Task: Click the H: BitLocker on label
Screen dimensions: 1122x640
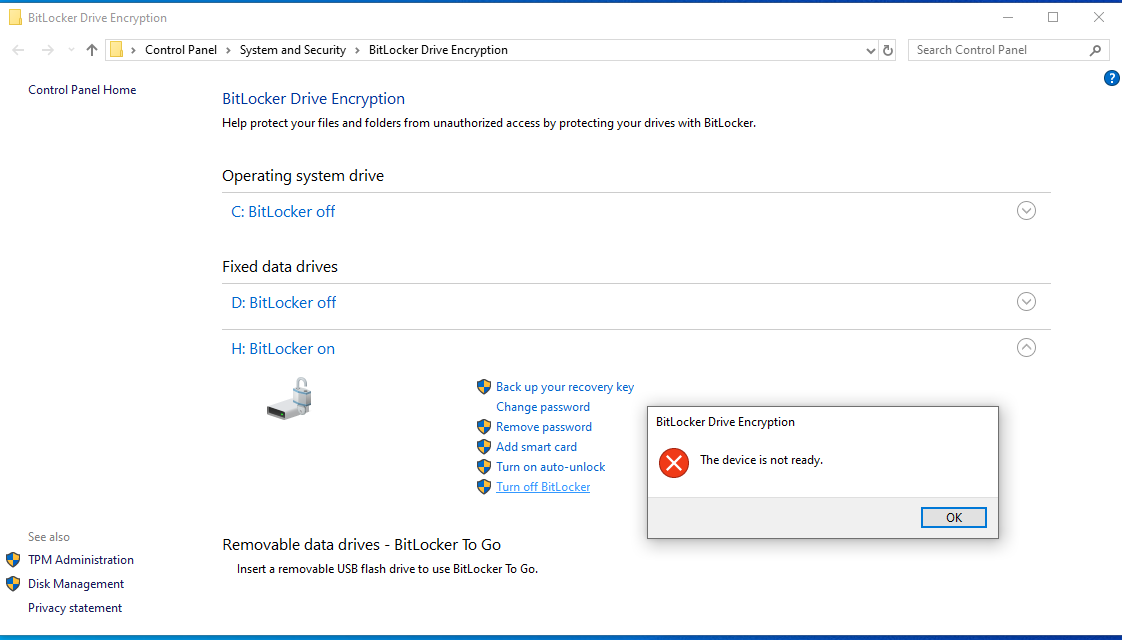Action: click(283, 349)
